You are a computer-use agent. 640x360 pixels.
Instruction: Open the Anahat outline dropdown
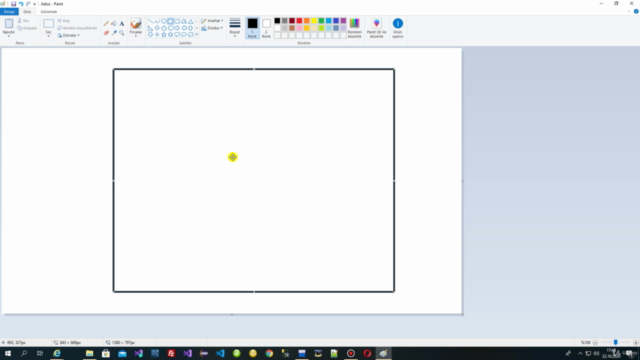point(212,21)
